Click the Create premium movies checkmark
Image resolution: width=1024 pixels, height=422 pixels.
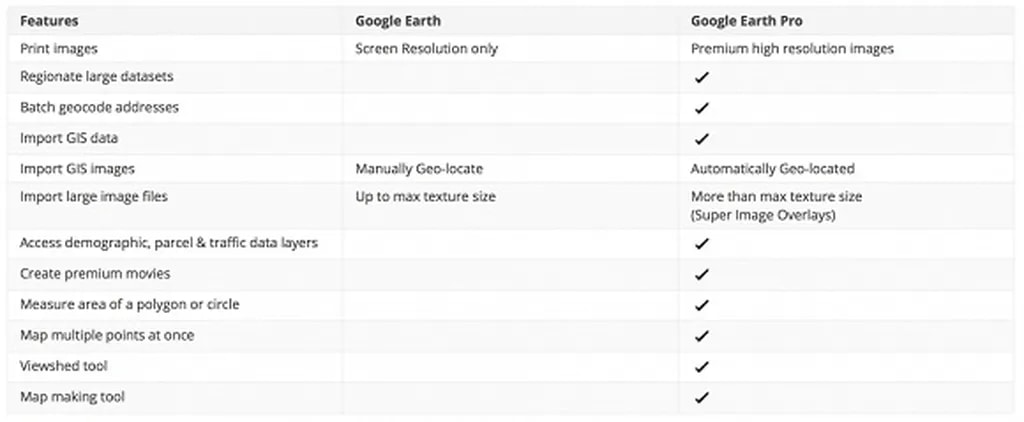pos(701,274)
